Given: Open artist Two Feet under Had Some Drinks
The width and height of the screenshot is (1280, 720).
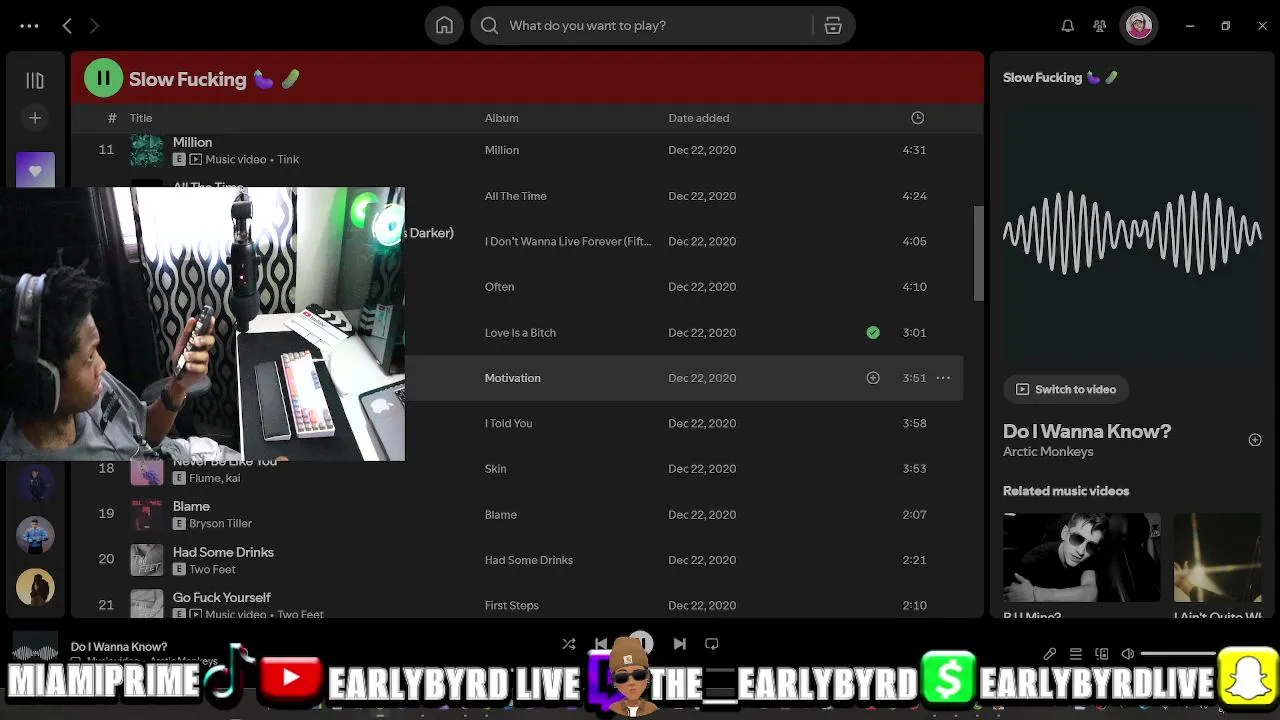Looking at the screenshot, I should (213, 569).
